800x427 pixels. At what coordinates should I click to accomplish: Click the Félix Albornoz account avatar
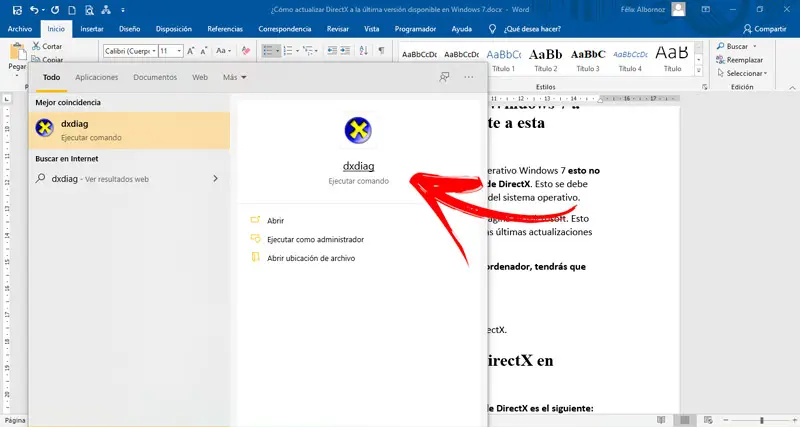[x=678, y=9]
